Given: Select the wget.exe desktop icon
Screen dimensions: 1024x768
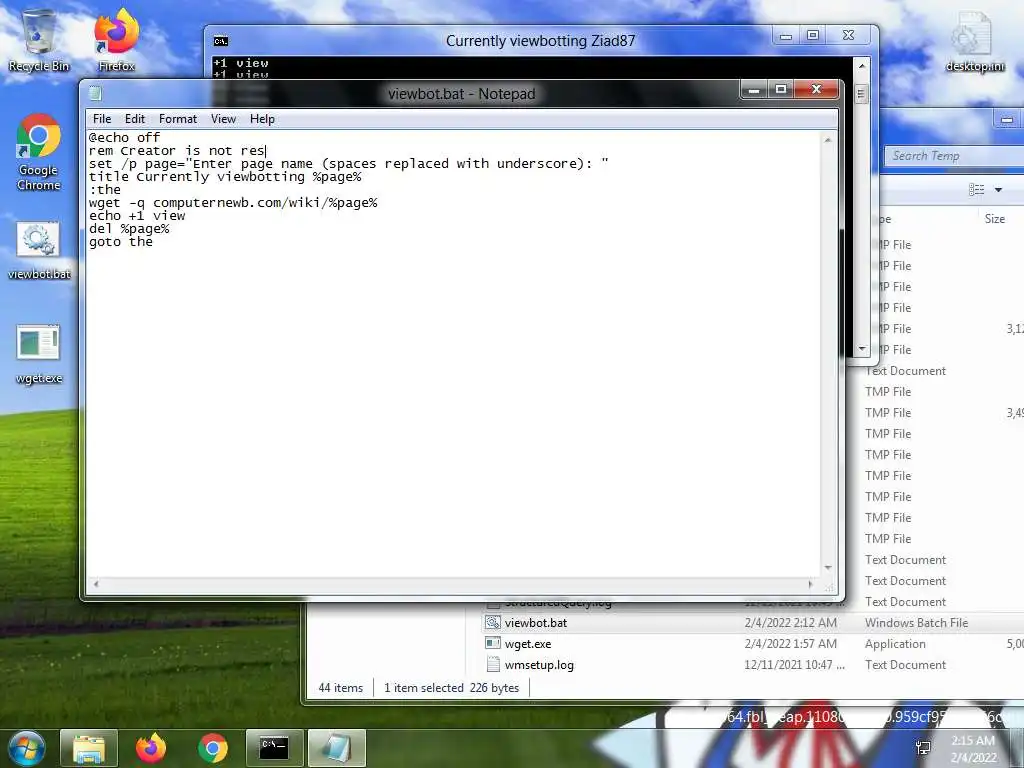Looking at the screenshot, I should [x=39, y=353].
